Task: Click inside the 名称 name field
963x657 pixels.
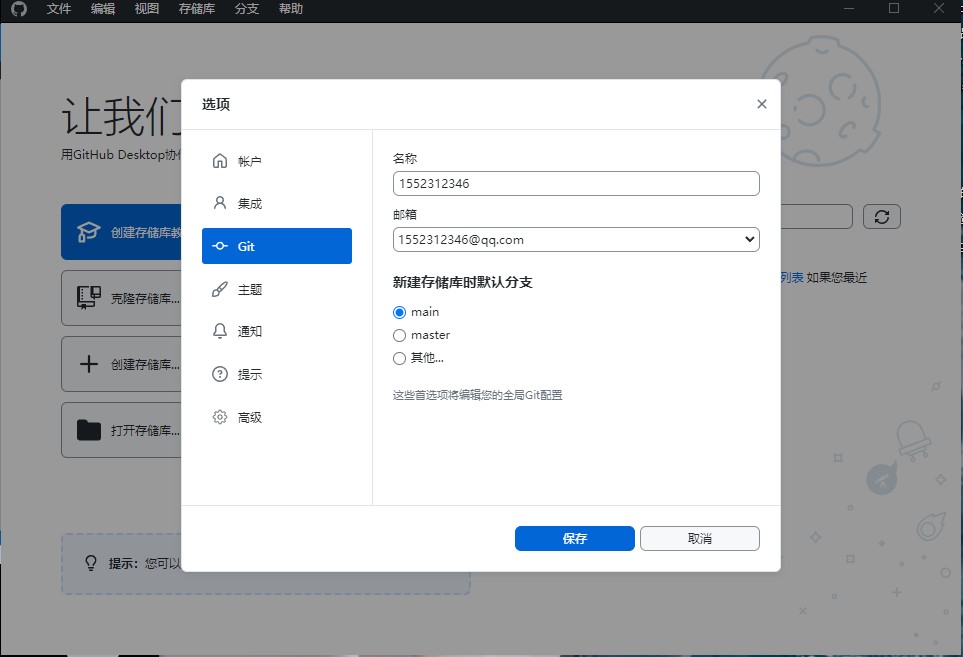Action: coord(575,183)
